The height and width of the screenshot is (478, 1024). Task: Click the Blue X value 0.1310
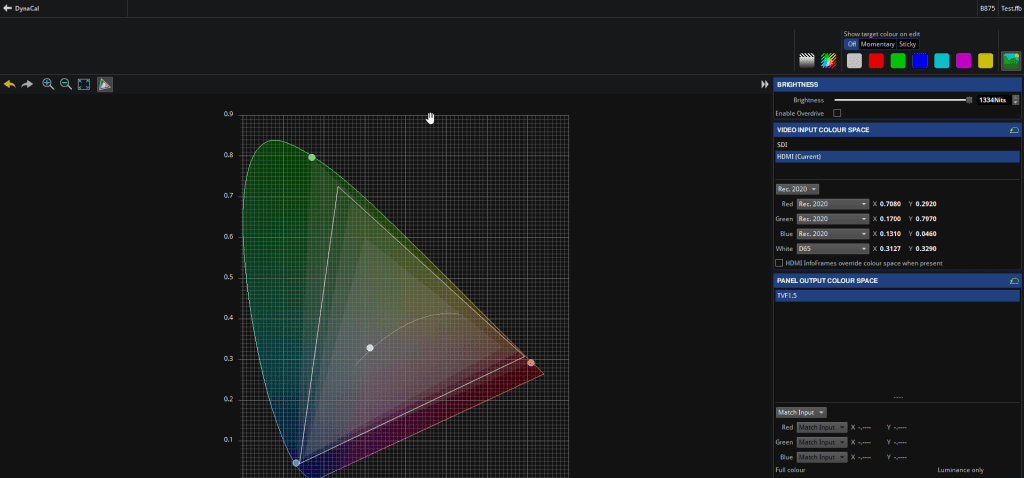coord(890,234)
